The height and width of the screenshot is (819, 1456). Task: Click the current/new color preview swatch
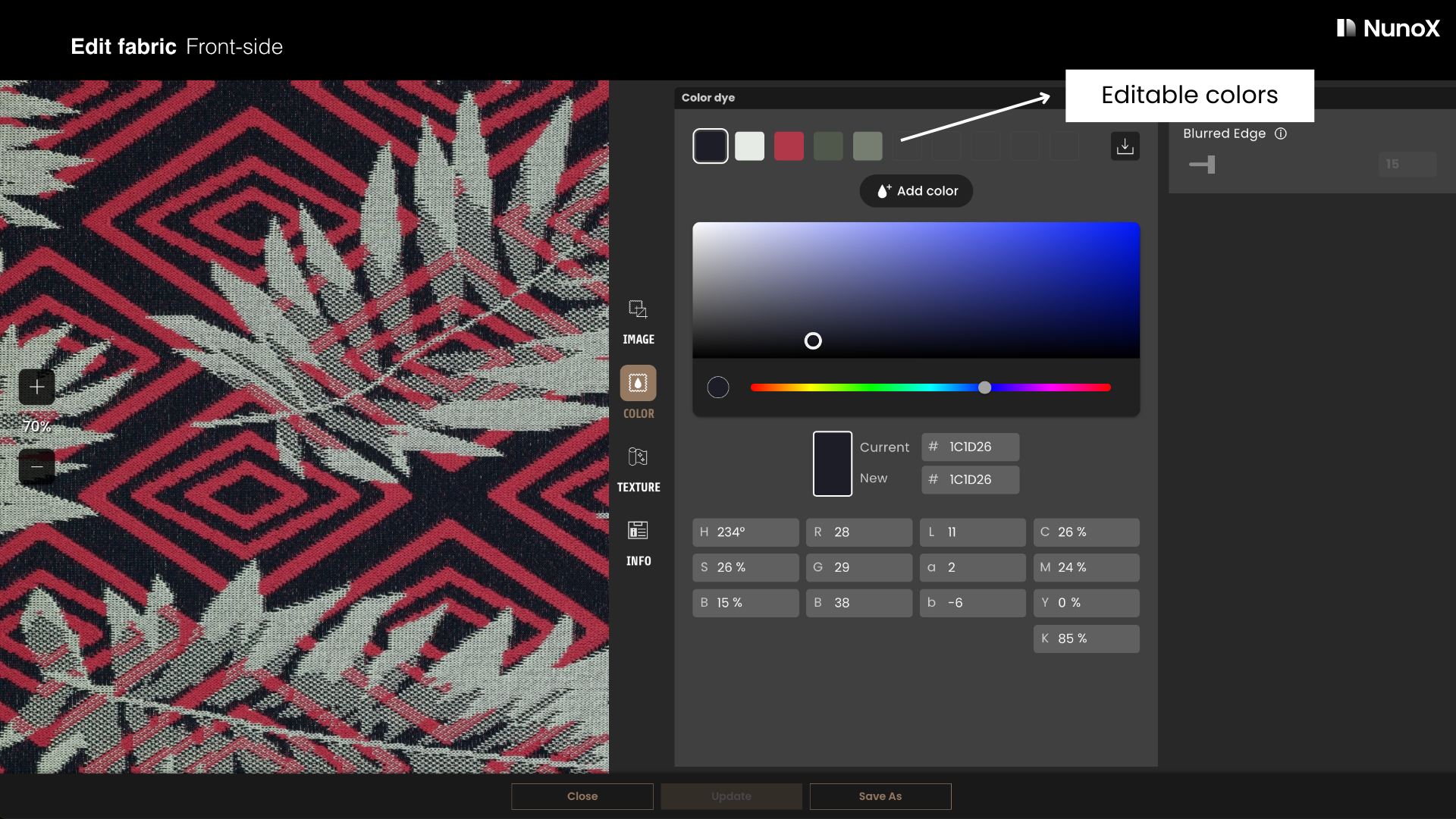[833, 463]
